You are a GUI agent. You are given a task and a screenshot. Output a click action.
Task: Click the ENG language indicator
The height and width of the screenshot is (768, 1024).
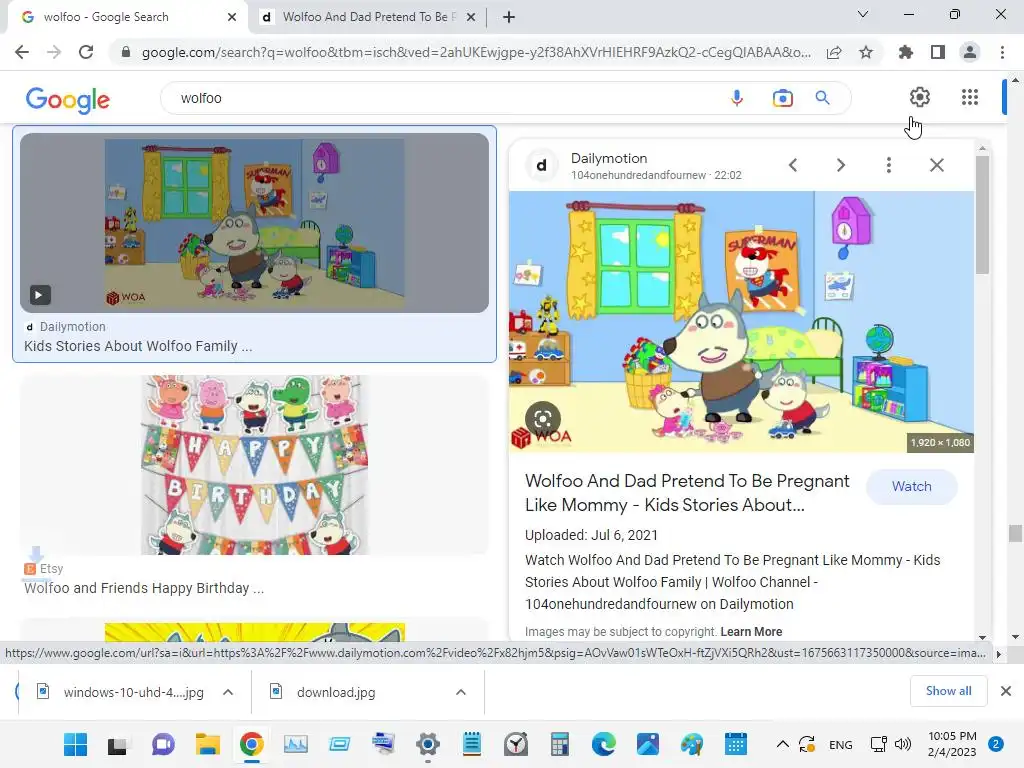click(840, 745)
